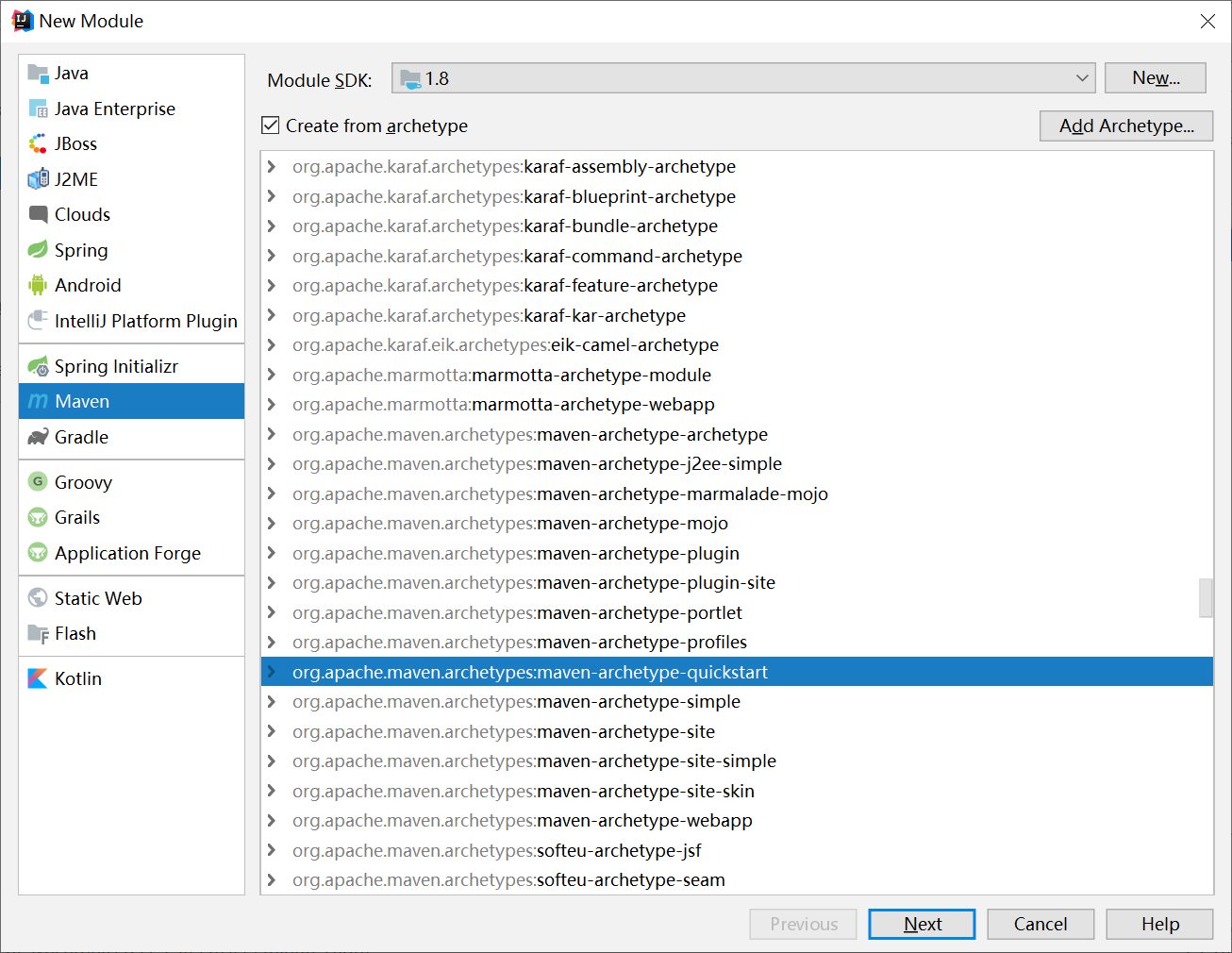The image size is (1232, 953).
Task: Click the Android robot icon
Action: (x=38, y=285)
